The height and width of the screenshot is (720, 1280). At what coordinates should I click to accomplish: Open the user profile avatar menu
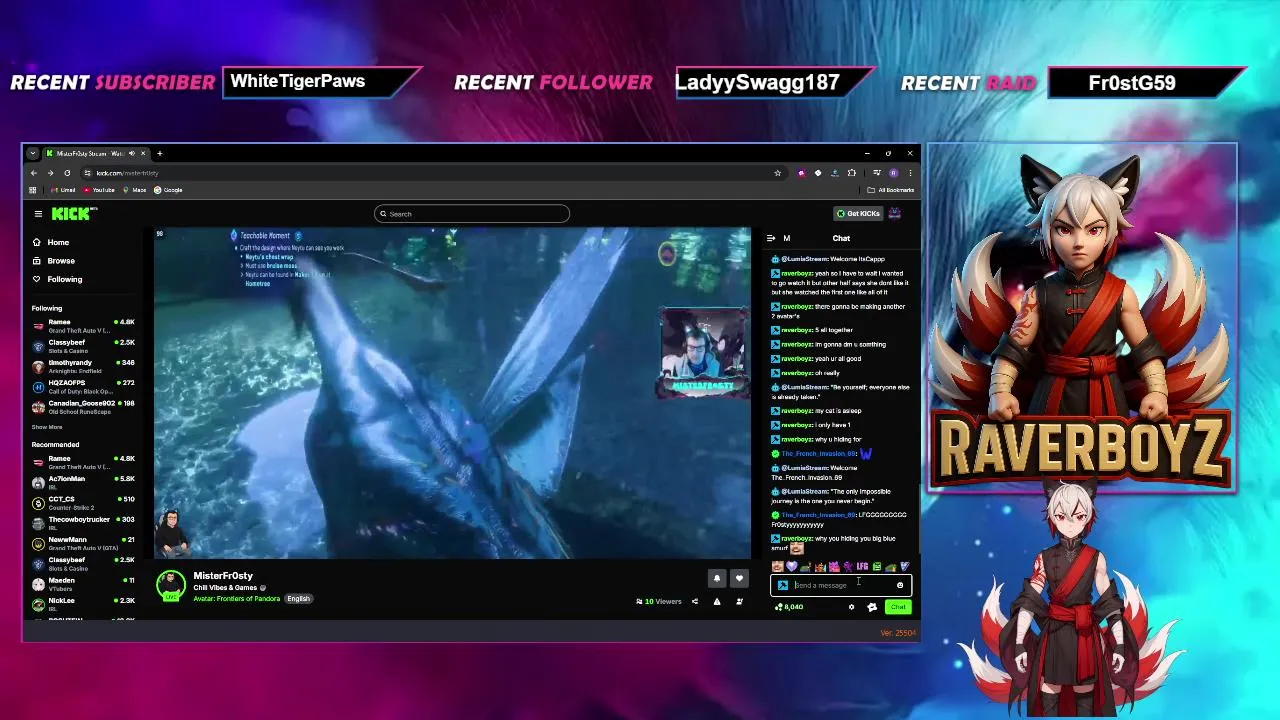895,213
